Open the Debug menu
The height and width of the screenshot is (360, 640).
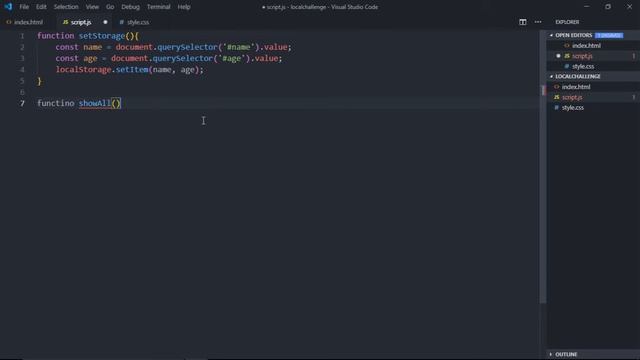130,7
